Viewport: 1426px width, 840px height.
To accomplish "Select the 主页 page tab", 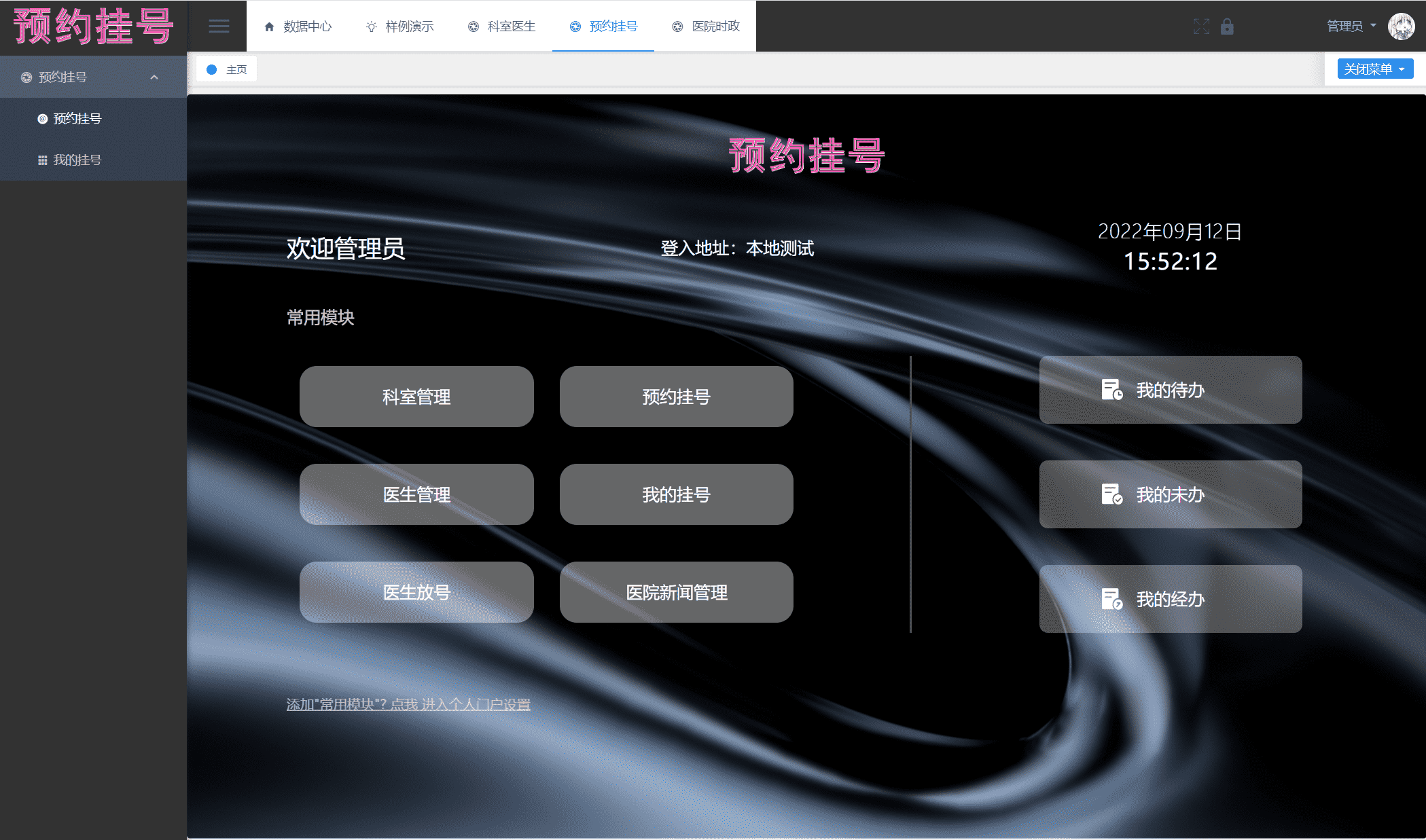I will point(227,69).
